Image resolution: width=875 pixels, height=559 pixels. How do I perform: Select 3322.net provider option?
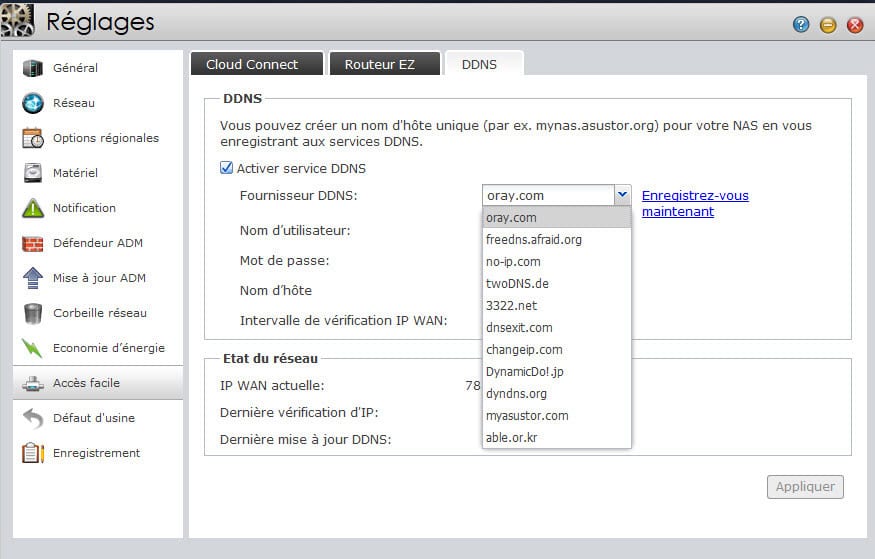pos(556,306)
